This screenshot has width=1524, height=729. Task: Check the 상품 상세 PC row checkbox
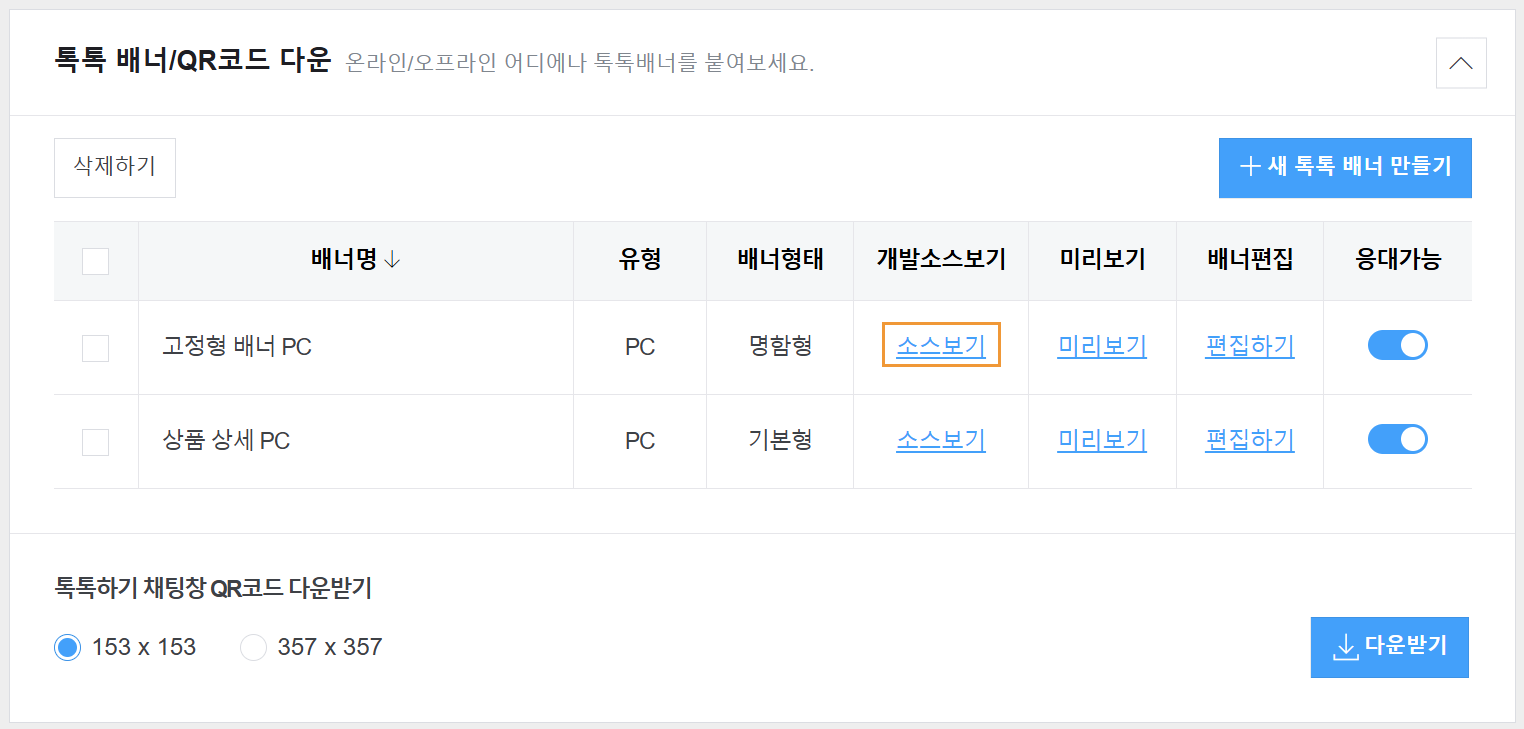(x=95, y=442)
